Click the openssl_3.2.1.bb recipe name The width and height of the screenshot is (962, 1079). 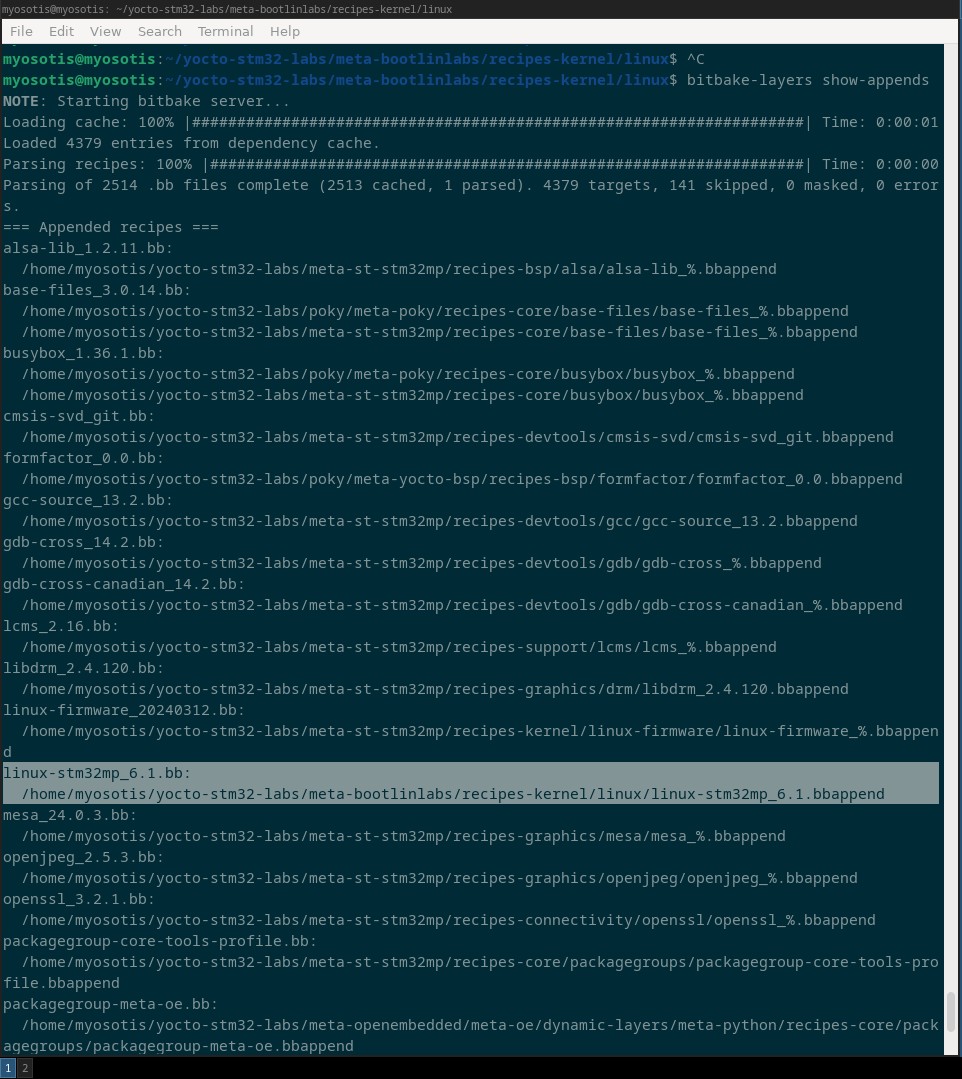click(x=79, y=899)
